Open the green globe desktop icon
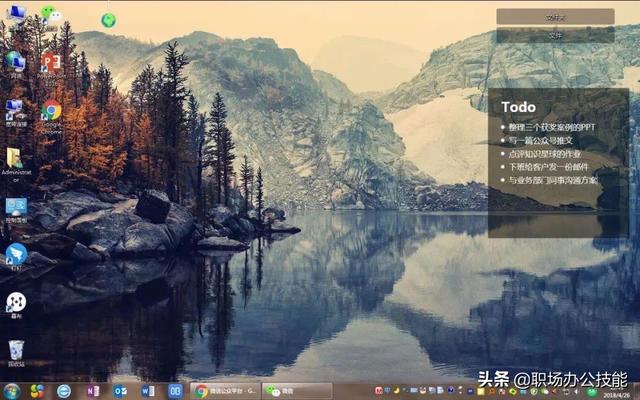The image size is (640, 400). [x=108, y=20]
